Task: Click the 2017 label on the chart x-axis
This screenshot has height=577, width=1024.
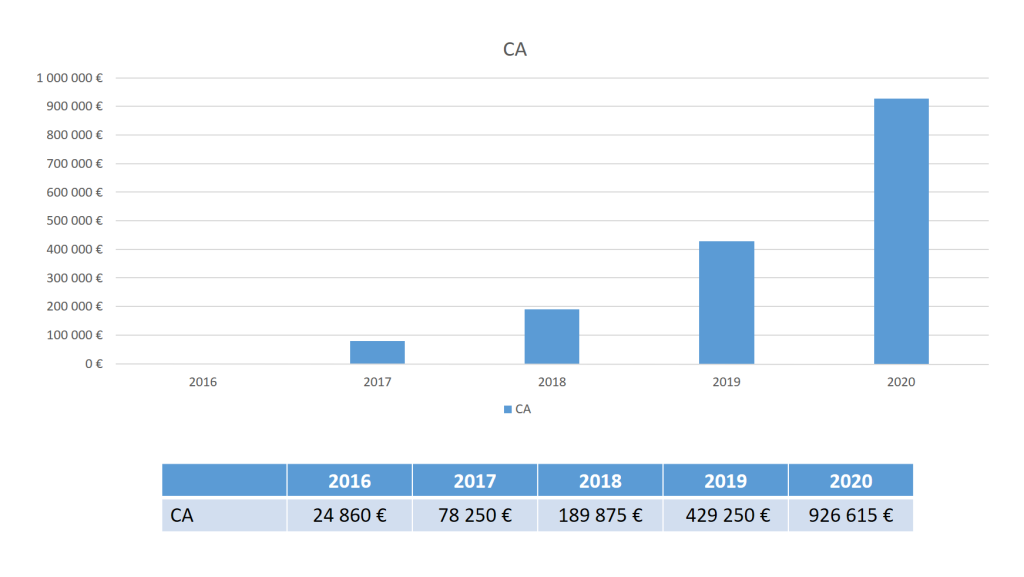Action: pyautogui.click(x=377, y=382)
